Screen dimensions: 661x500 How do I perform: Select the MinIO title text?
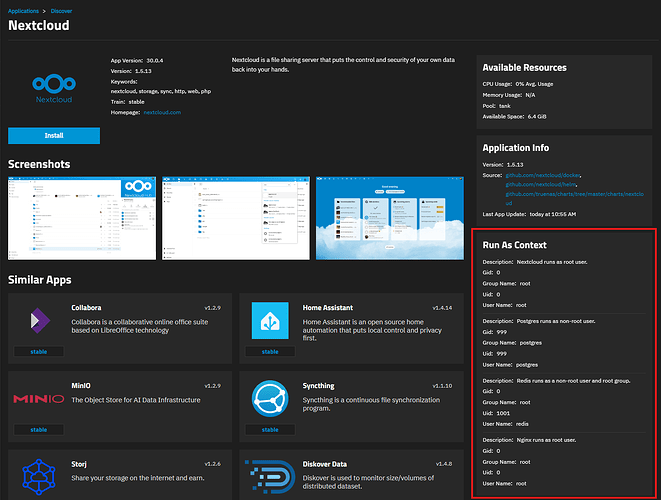tap(81, 386)
